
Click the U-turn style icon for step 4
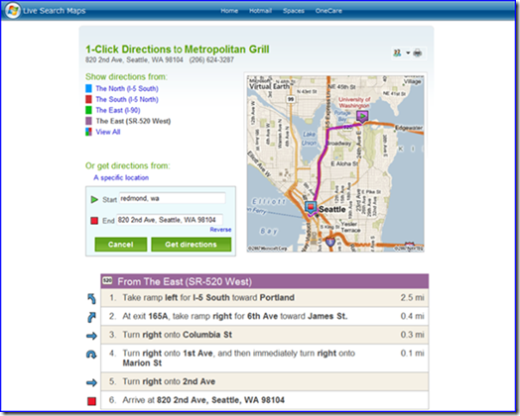[x=92, y=354]
